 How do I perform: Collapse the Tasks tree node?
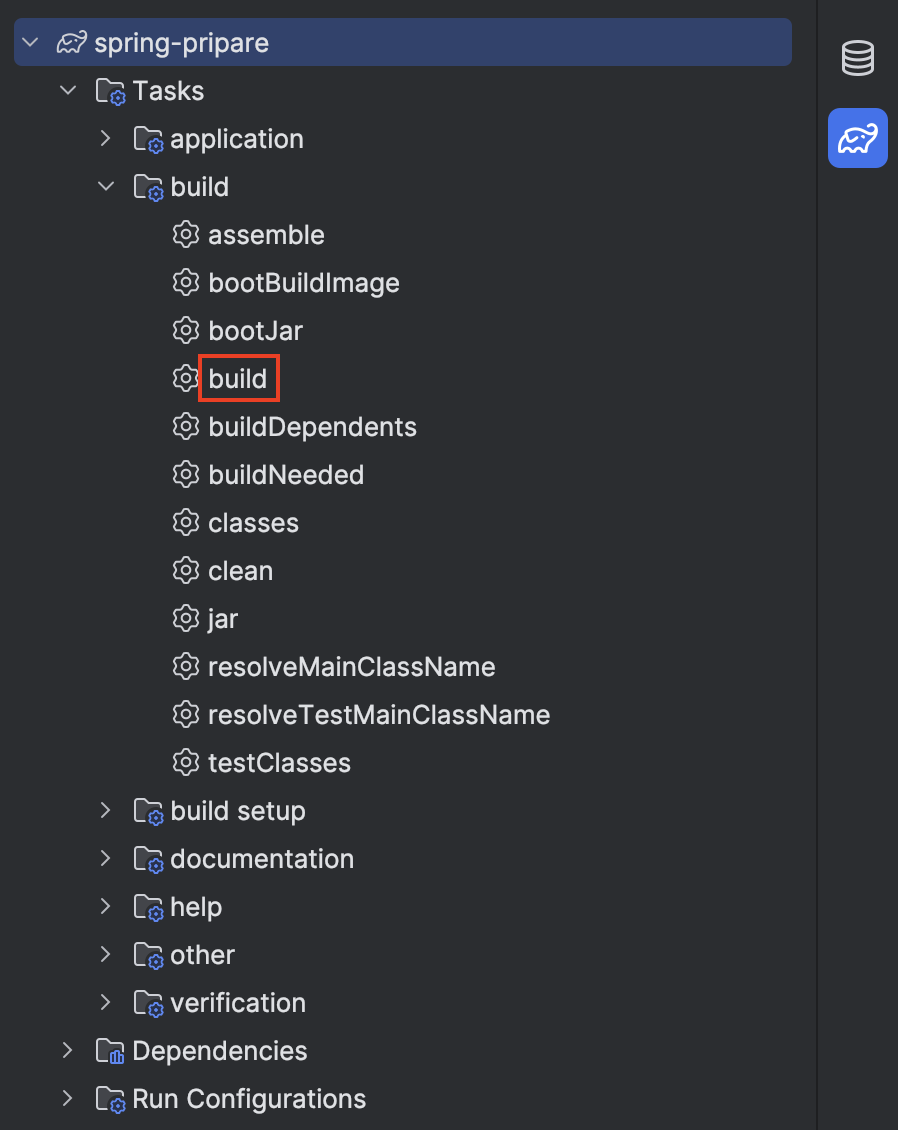68,91
